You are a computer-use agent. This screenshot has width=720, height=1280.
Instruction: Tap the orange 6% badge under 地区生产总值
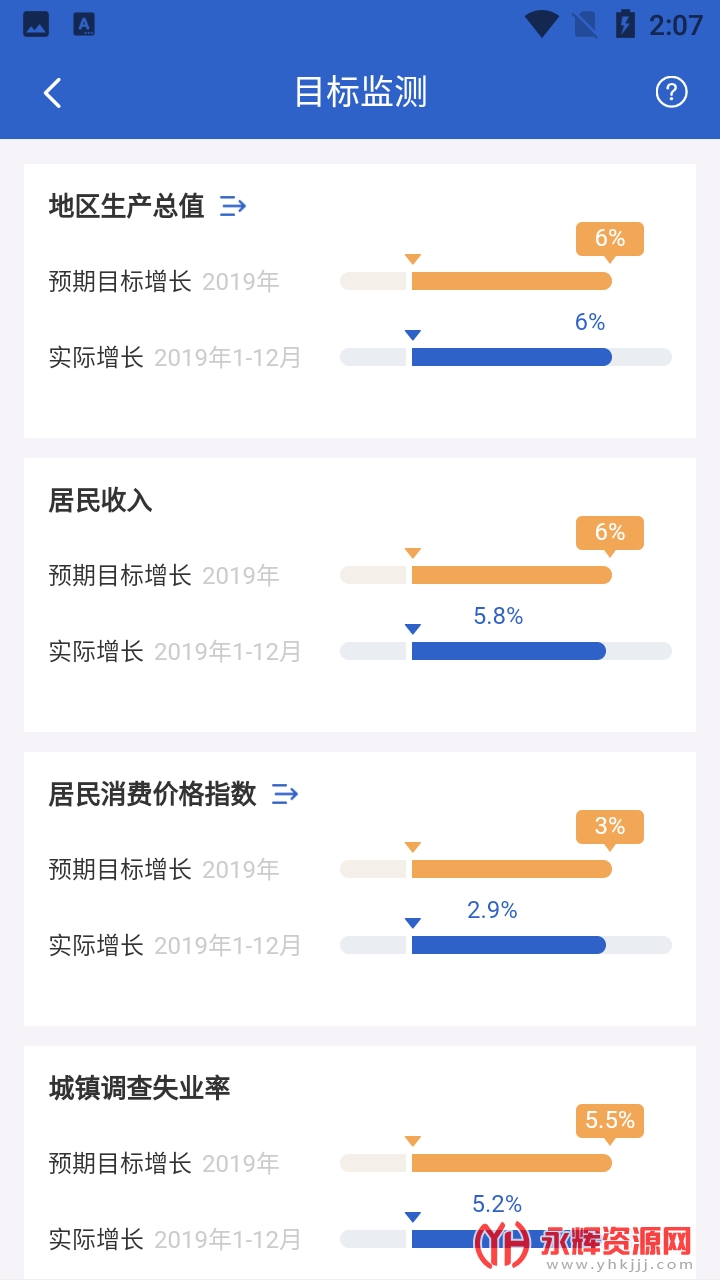[609, 239]
